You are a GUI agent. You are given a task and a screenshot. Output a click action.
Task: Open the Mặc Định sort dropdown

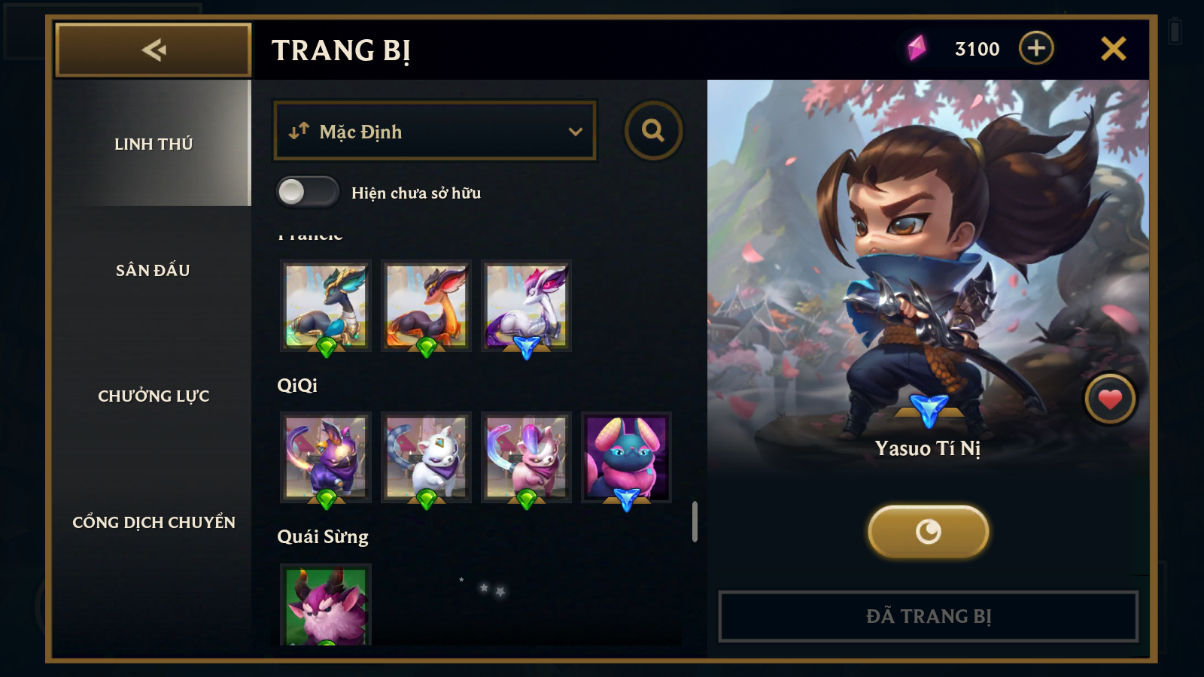435,131
